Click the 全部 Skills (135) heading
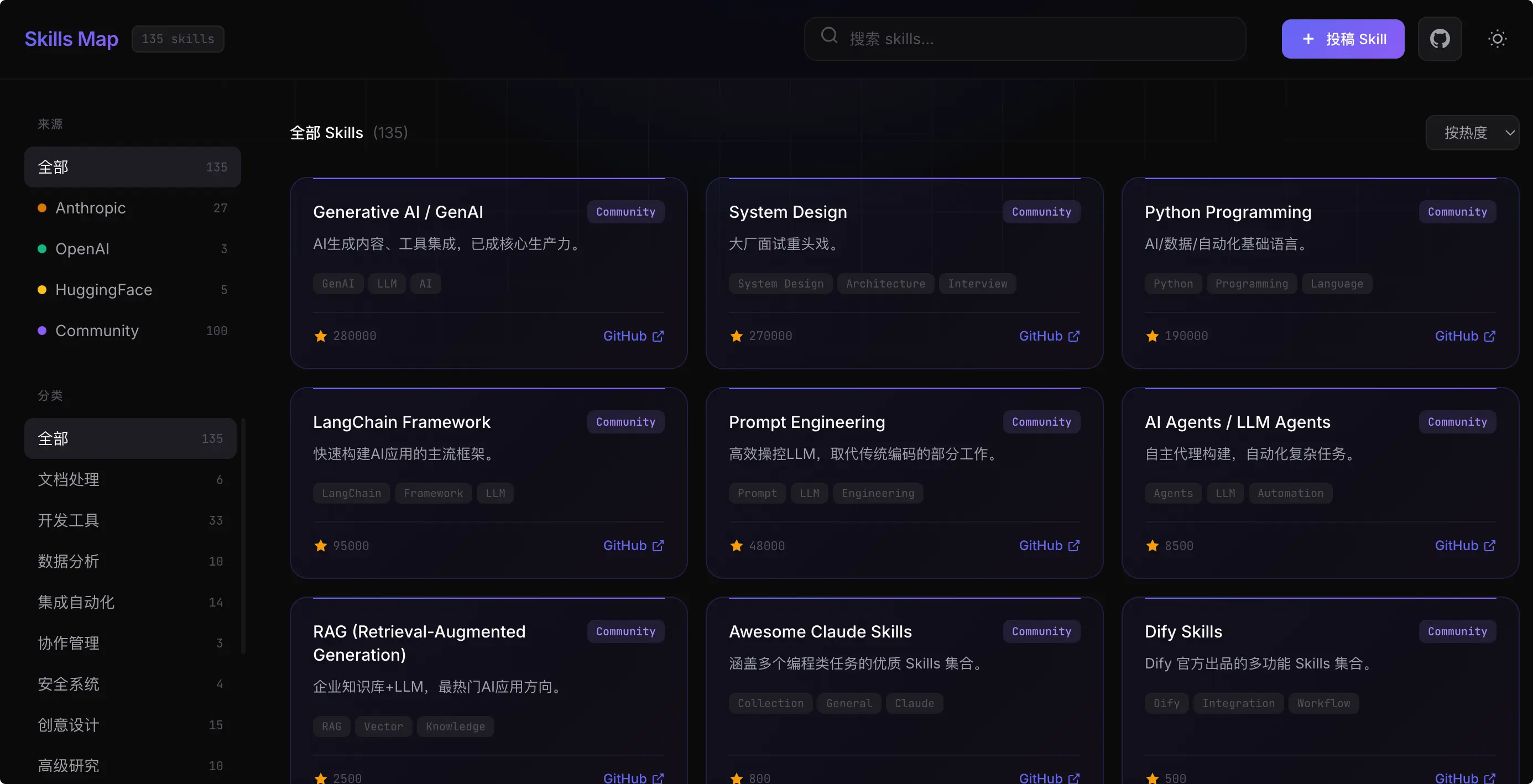1533x784 pixels. click(349, 133)
